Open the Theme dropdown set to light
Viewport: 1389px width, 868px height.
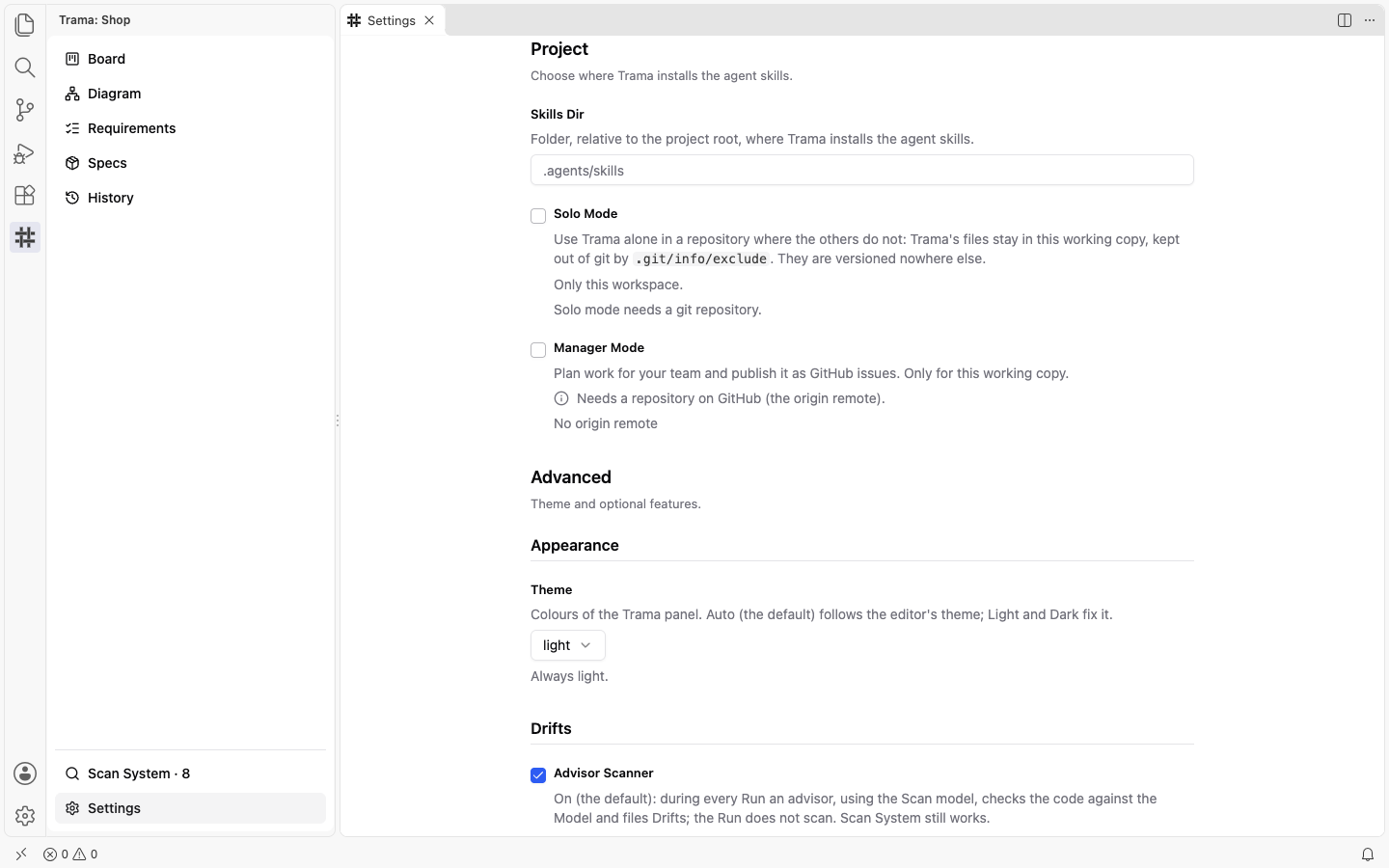click(x=568, y=645)
